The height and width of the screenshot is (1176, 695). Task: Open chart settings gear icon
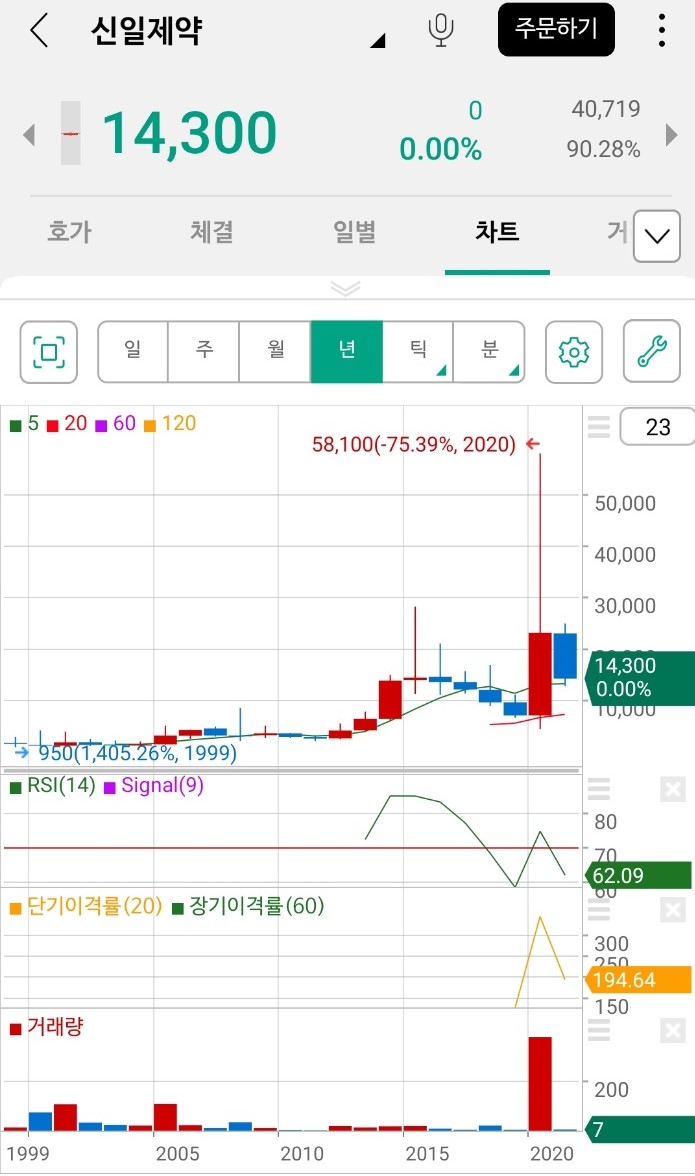[x=574, y=352]
